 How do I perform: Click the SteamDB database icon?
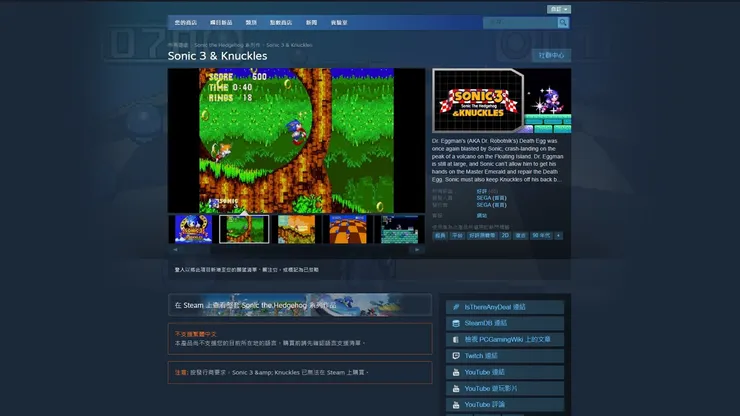456,323
